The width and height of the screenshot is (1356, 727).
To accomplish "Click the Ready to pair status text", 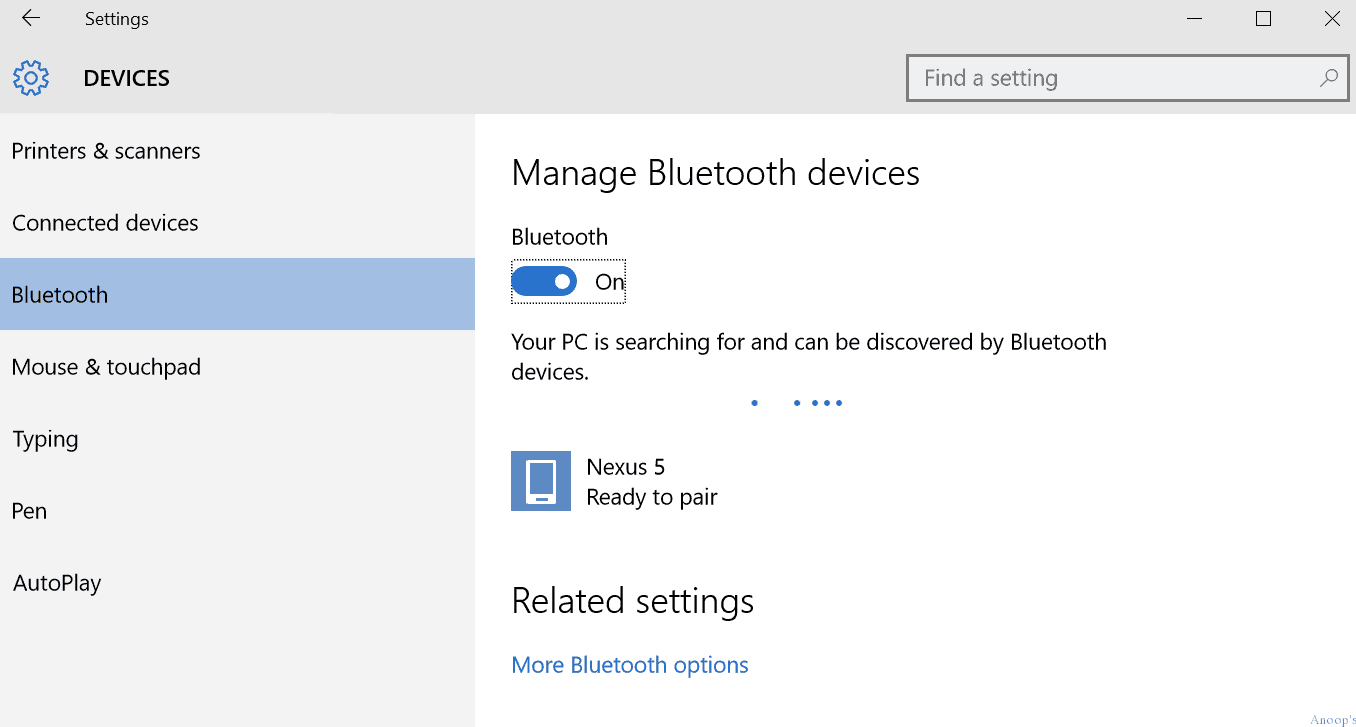I will pyautogui.click(x=652, y=497).
